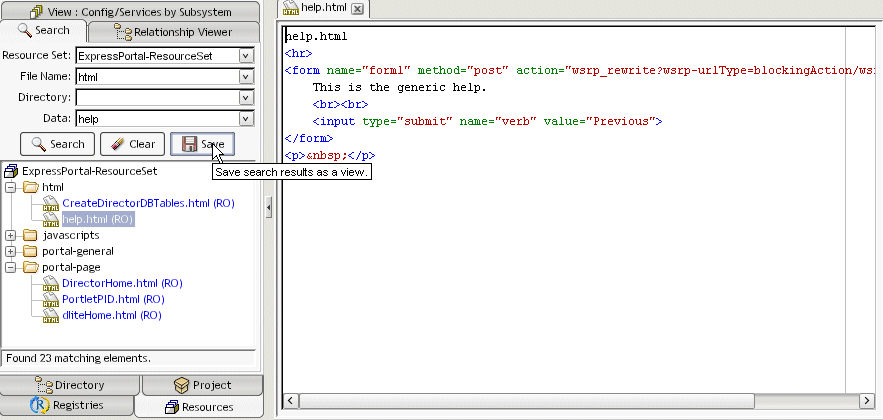Click the editor scroll right arrow

866,401
